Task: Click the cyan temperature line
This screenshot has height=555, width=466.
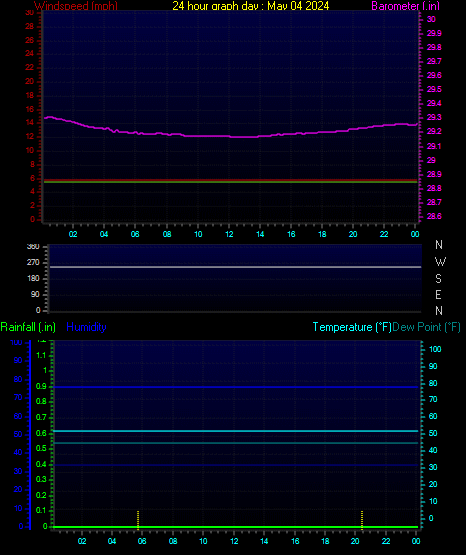Action: point(235,431)
